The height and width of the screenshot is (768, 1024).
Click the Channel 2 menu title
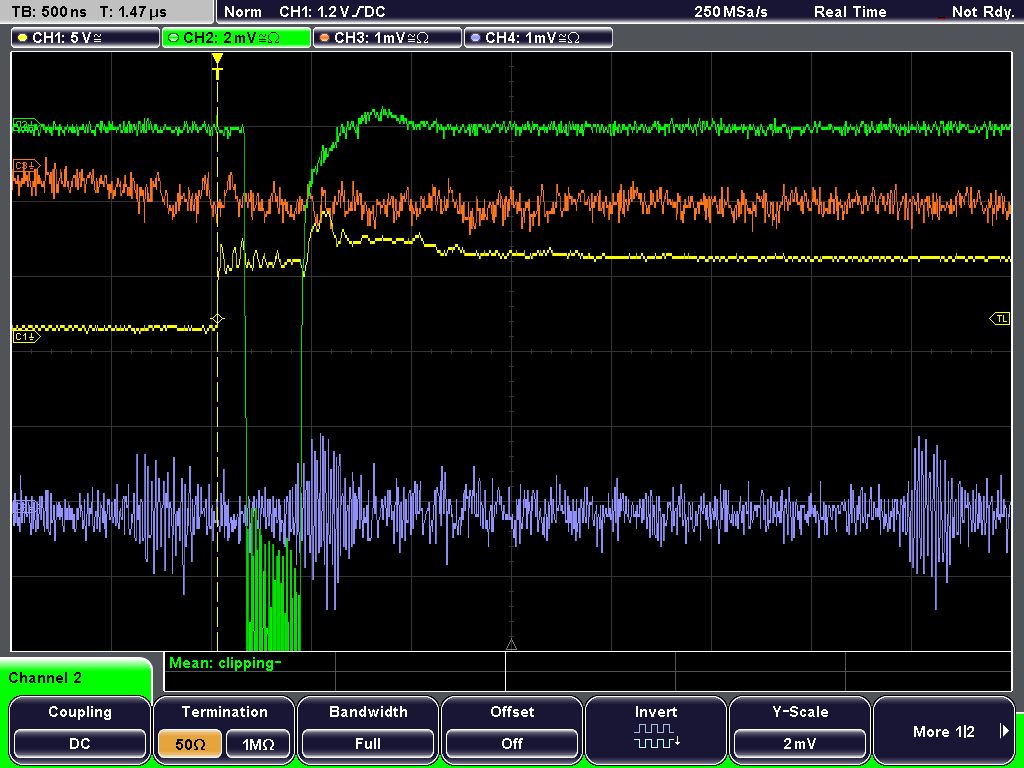tap(45, 678)
